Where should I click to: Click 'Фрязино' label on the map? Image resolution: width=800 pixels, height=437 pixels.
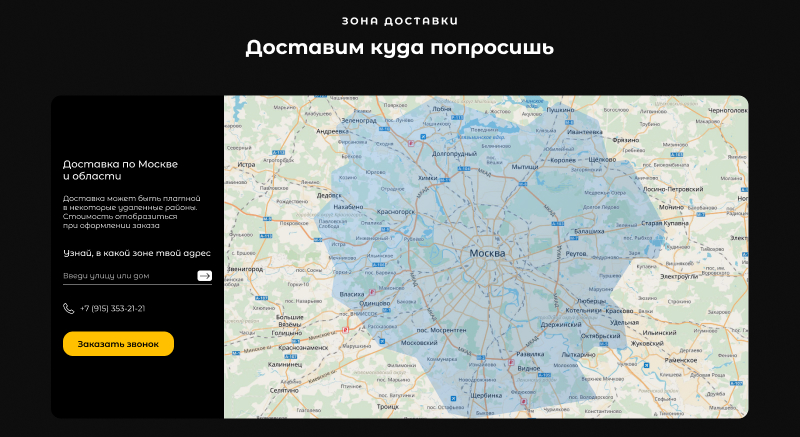point(626,140)
